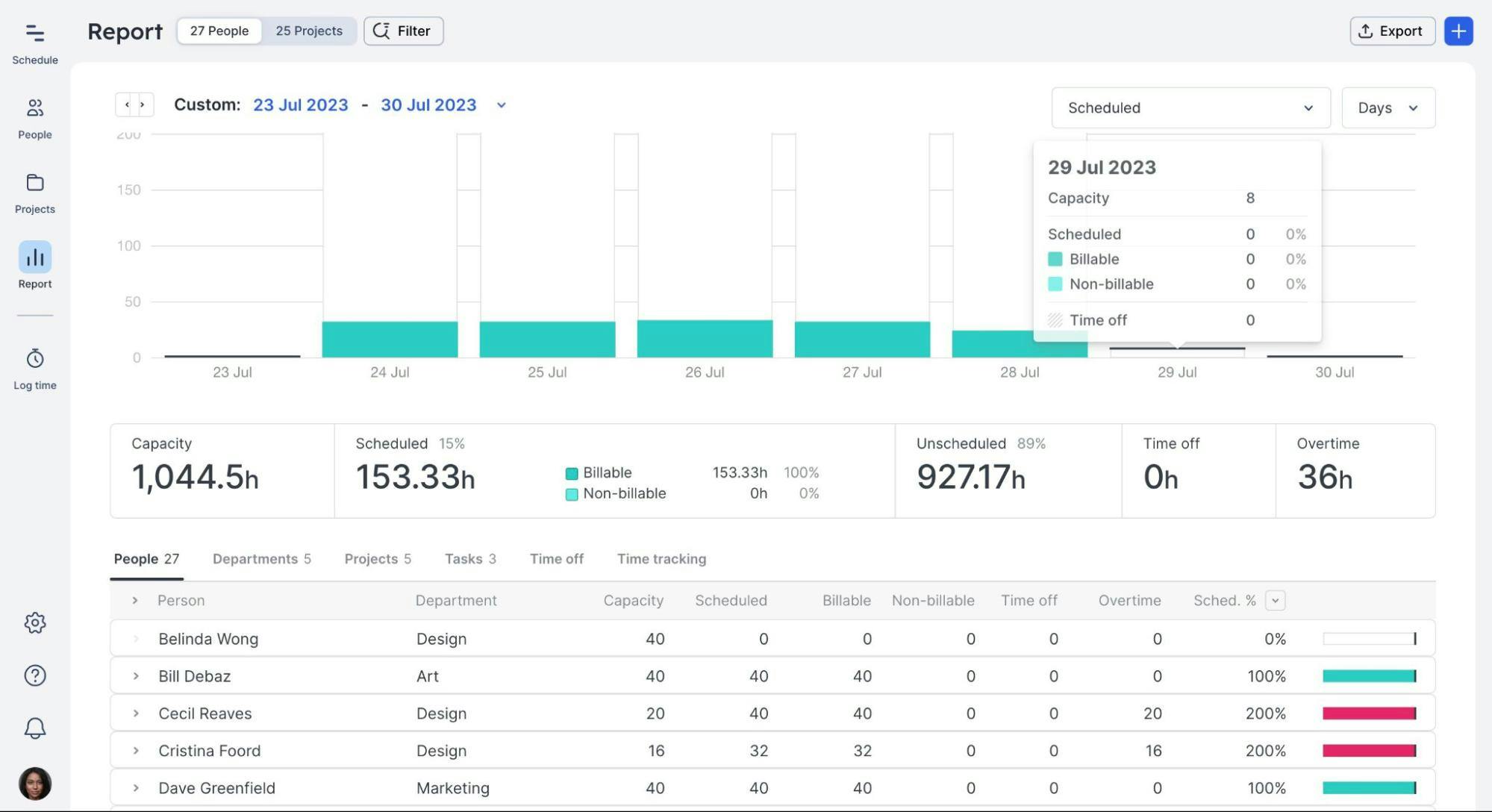Go to previous date range arrow
The width and height of the screenshot is (1492, 812).
pyautogui.click(x=126, y=105)
